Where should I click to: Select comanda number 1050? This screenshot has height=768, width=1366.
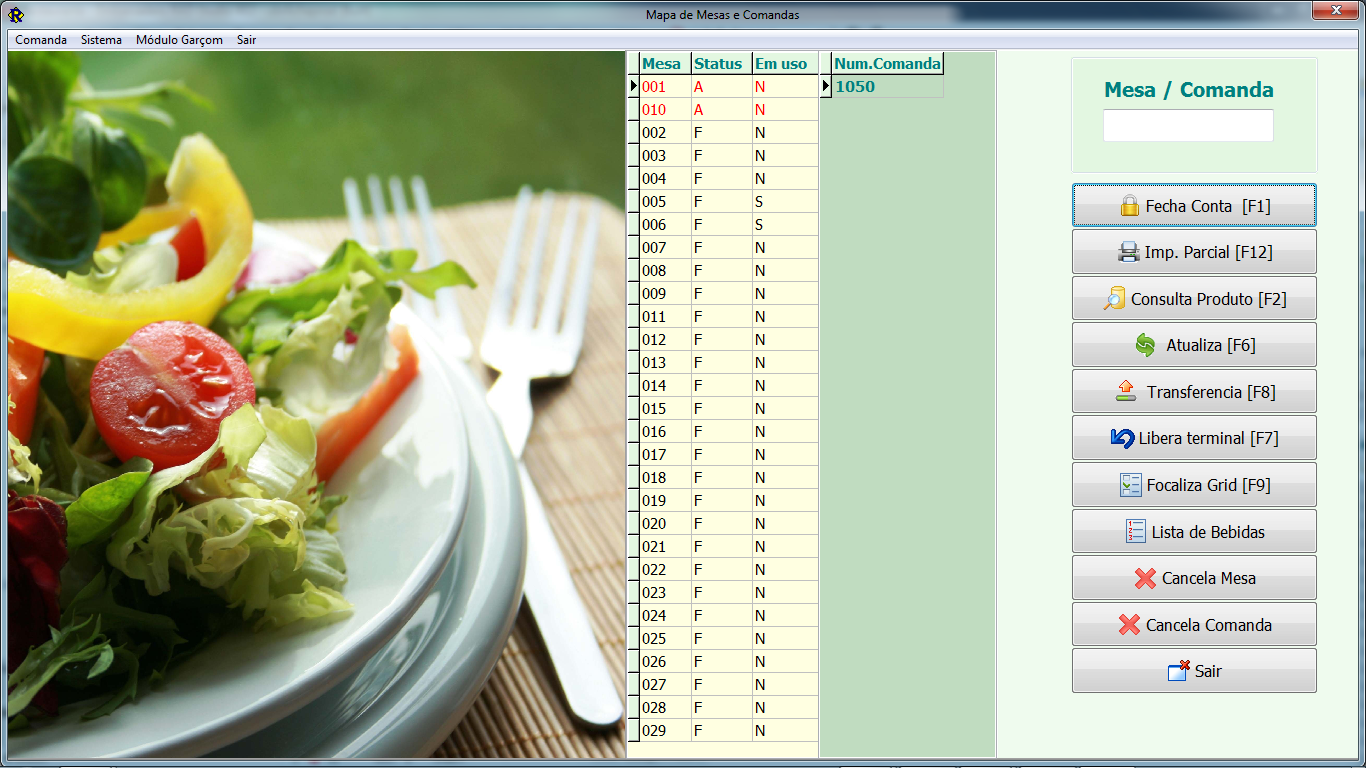point(888,87)
